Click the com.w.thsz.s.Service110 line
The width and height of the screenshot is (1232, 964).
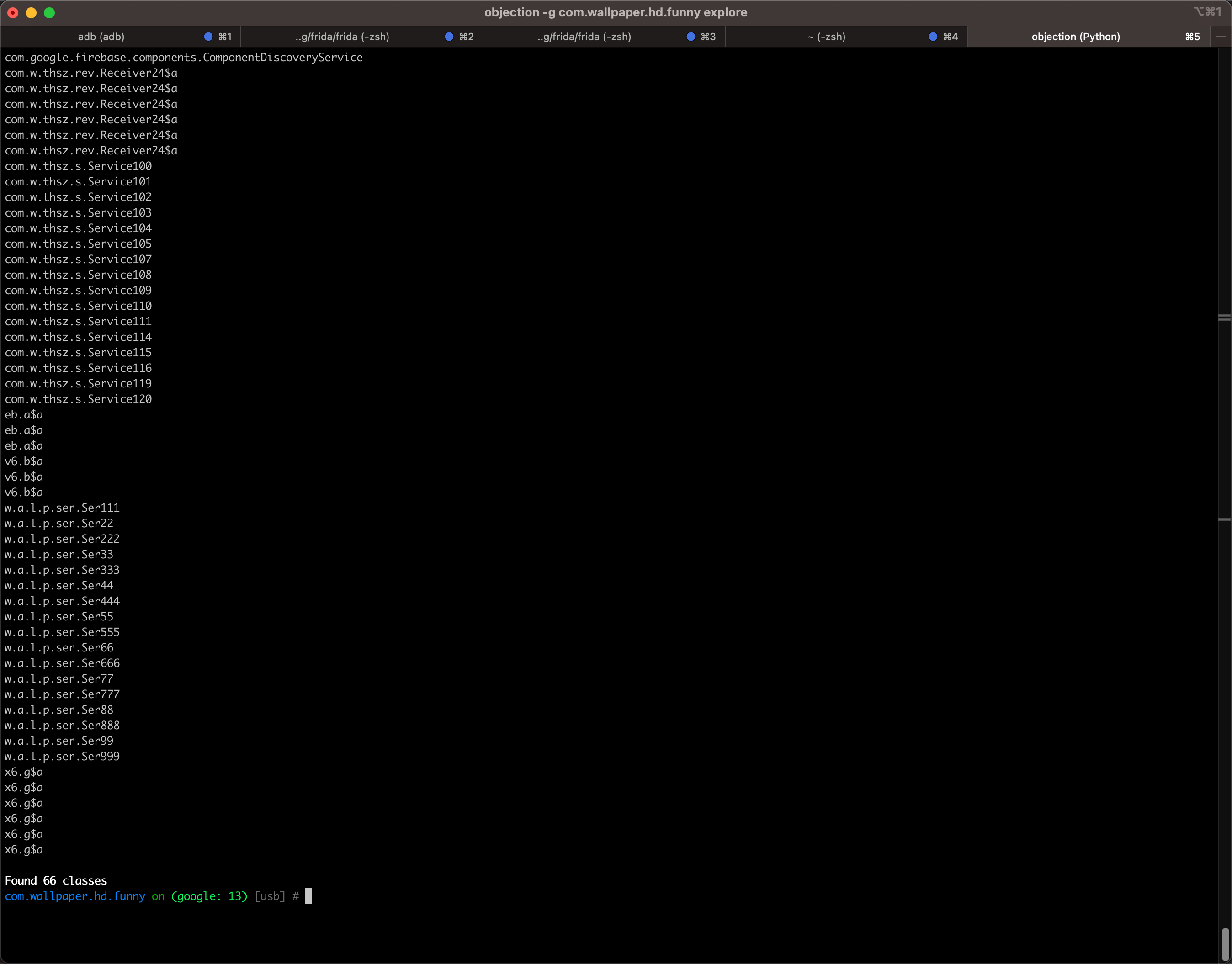[x=79, y=306]
